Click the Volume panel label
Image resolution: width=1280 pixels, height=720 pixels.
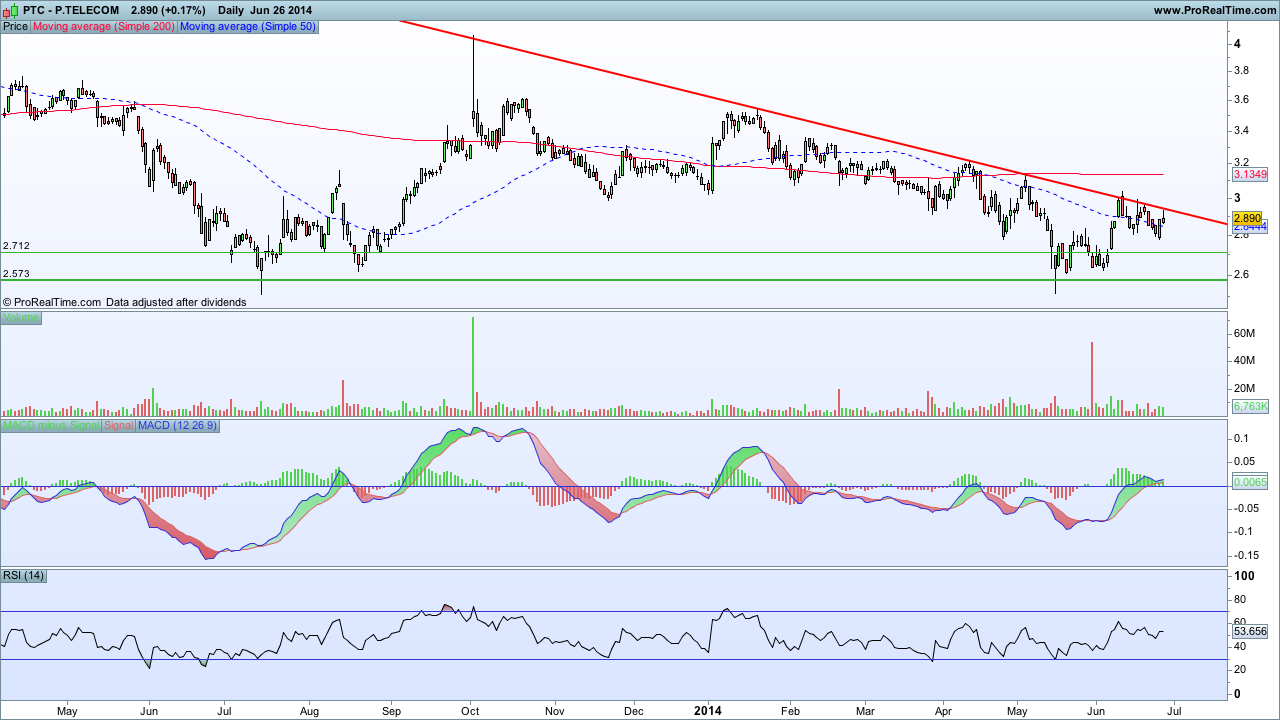[x=21, y=318]
